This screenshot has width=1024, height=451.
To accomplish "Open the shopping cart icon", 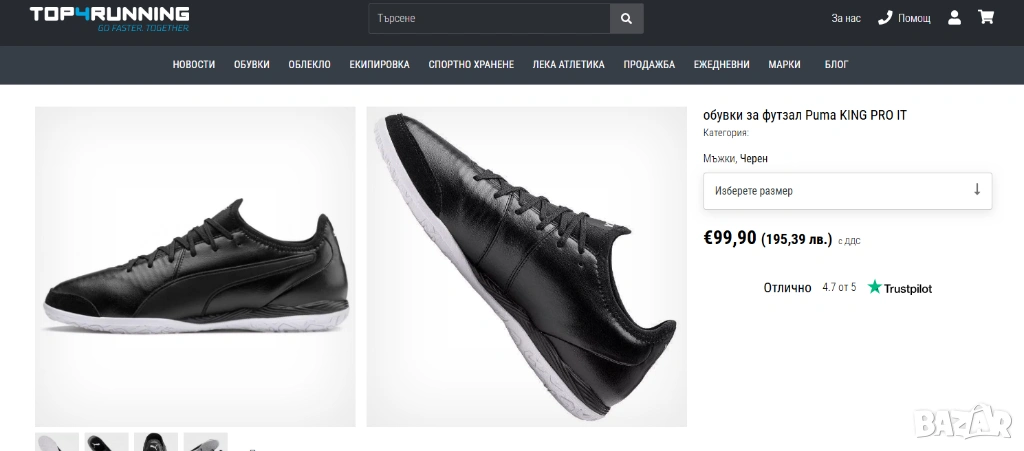I will point(986,18).
